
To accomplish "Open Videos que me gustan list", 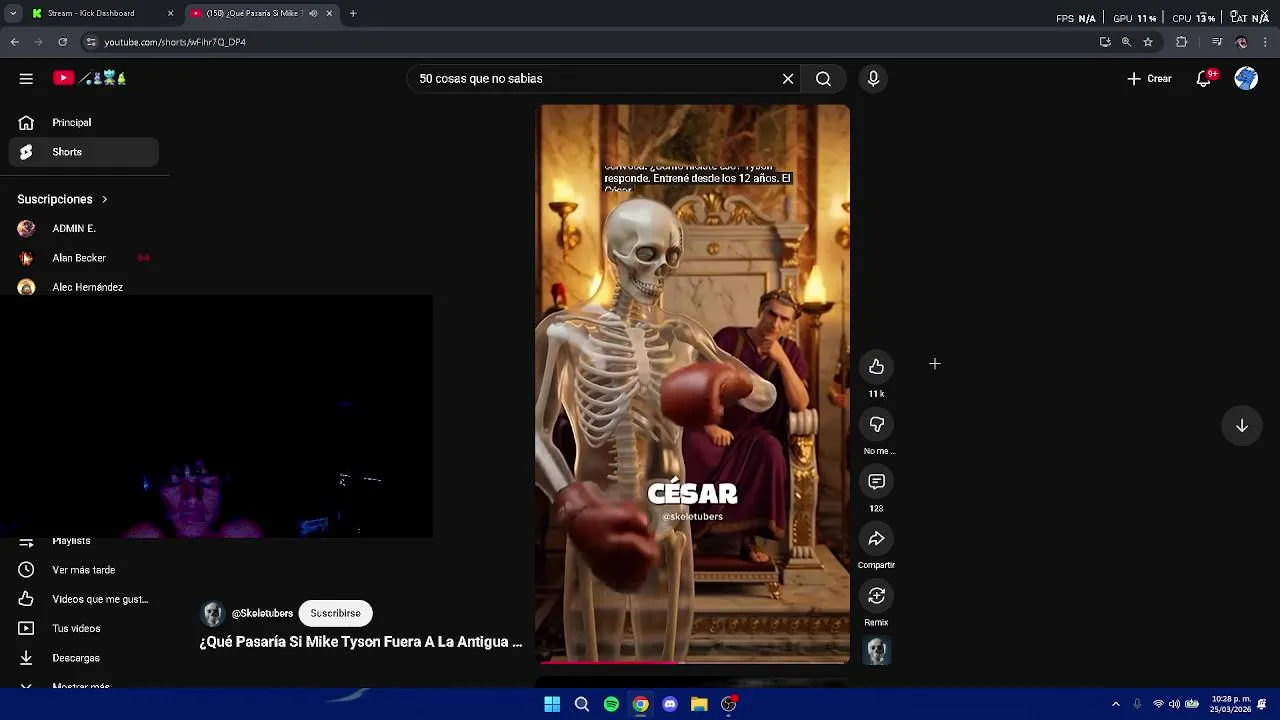I will [84, 599].
